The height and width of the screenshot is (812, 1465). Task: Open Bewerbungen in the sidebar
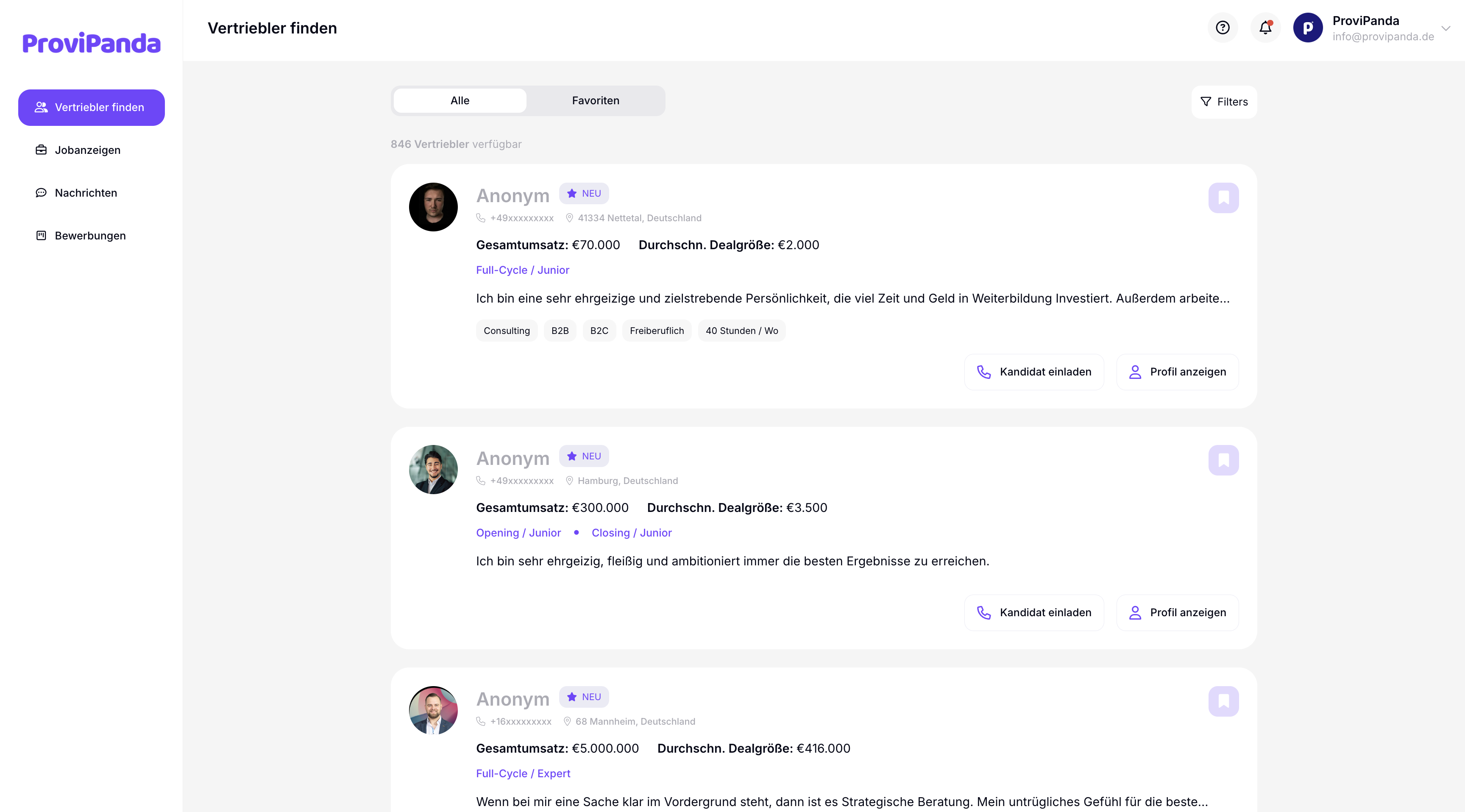click(90, 235)
